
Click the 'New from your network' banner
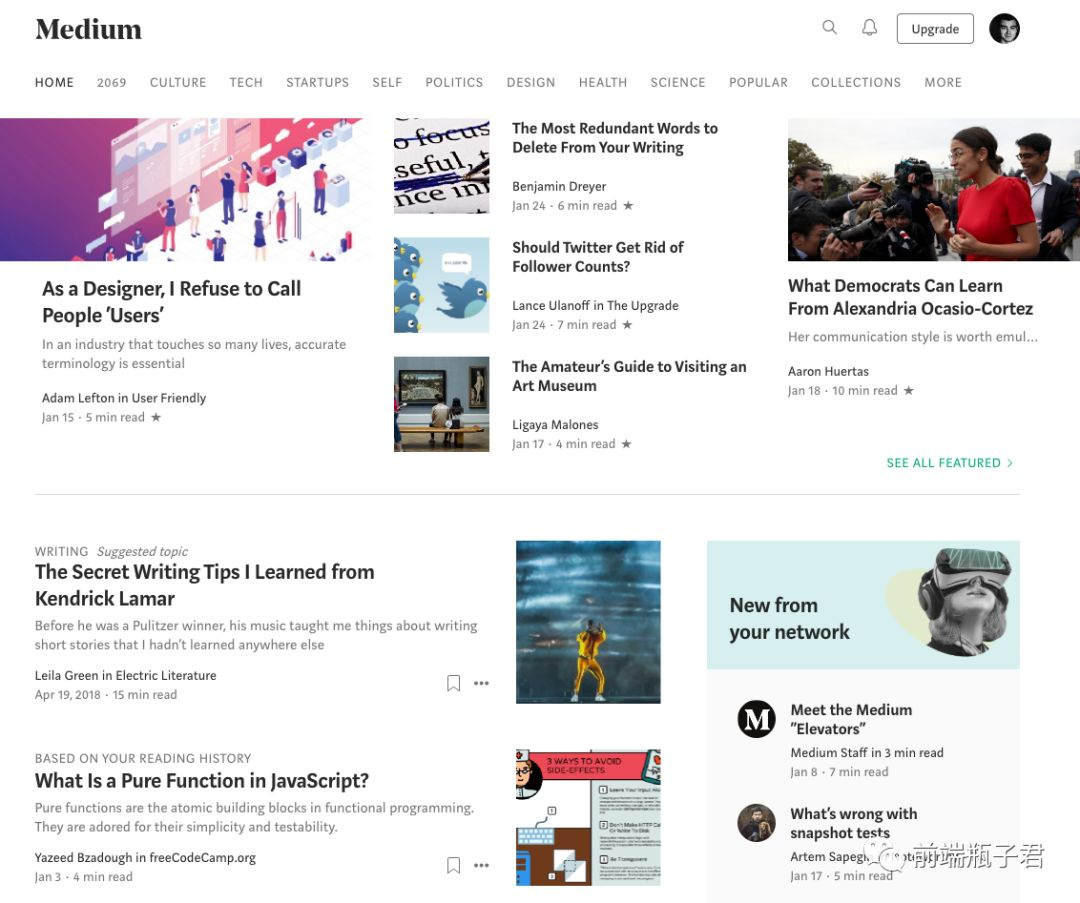coord(863,605)
